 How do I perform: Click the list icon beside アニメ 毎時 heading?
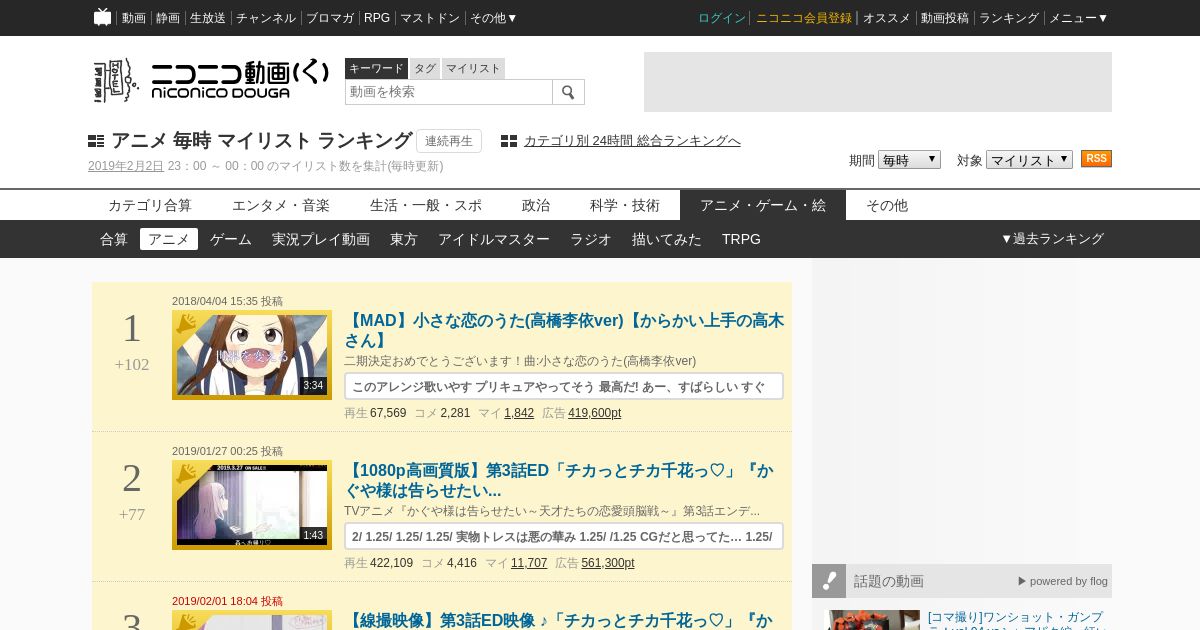pyautogui.click(x=96, y=141)
